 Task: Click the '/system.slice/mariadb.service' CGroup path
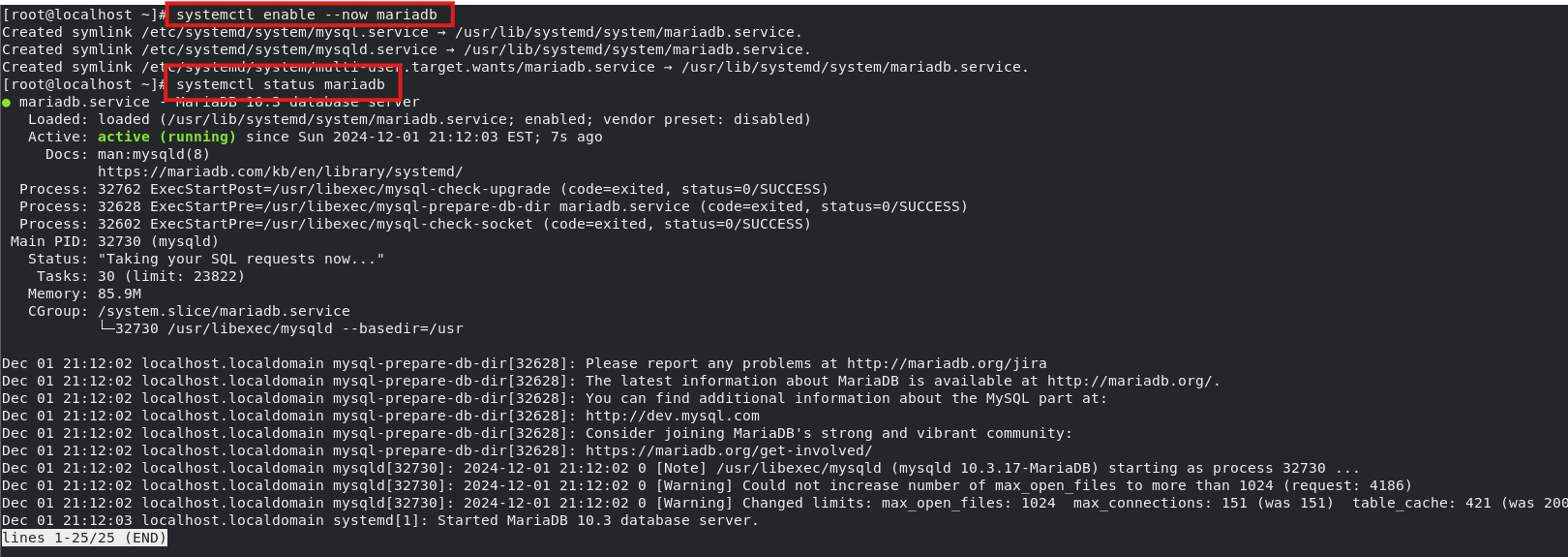pyautogui.click(x=224, y=311)
